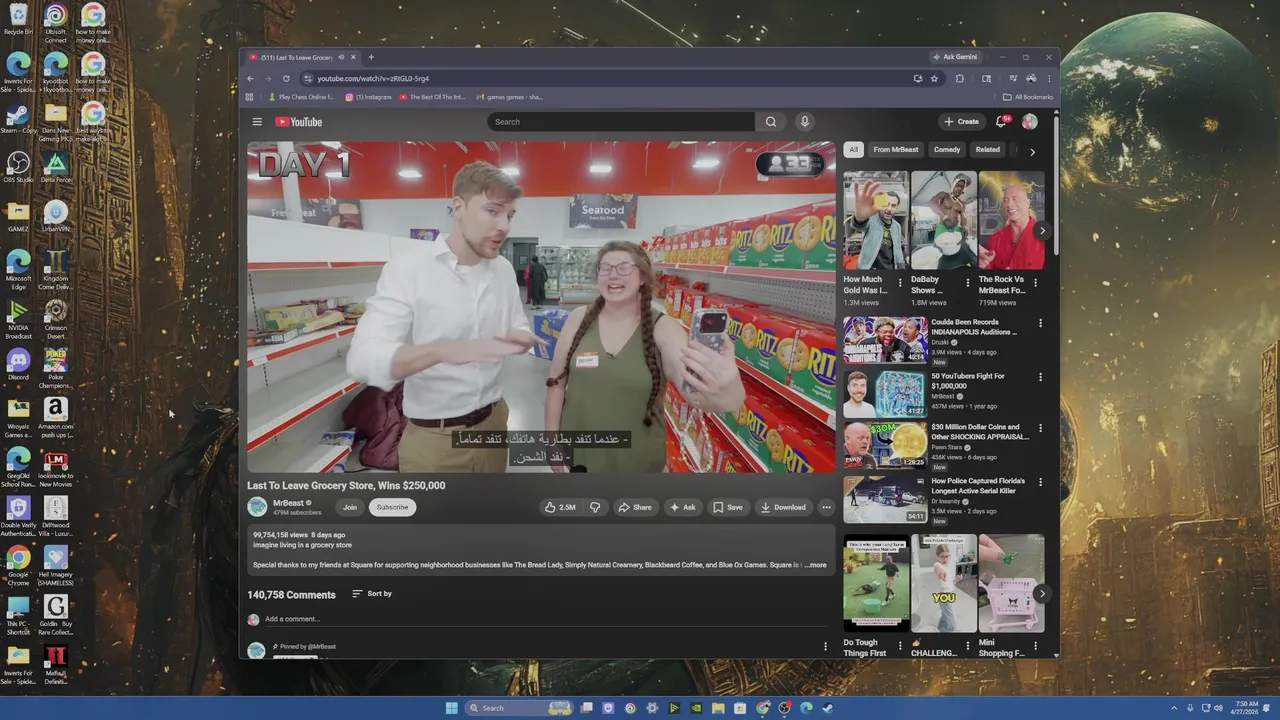Open more actions ellipsis under video
Viewport: 1280px width, 720px height.
[826, 507]
